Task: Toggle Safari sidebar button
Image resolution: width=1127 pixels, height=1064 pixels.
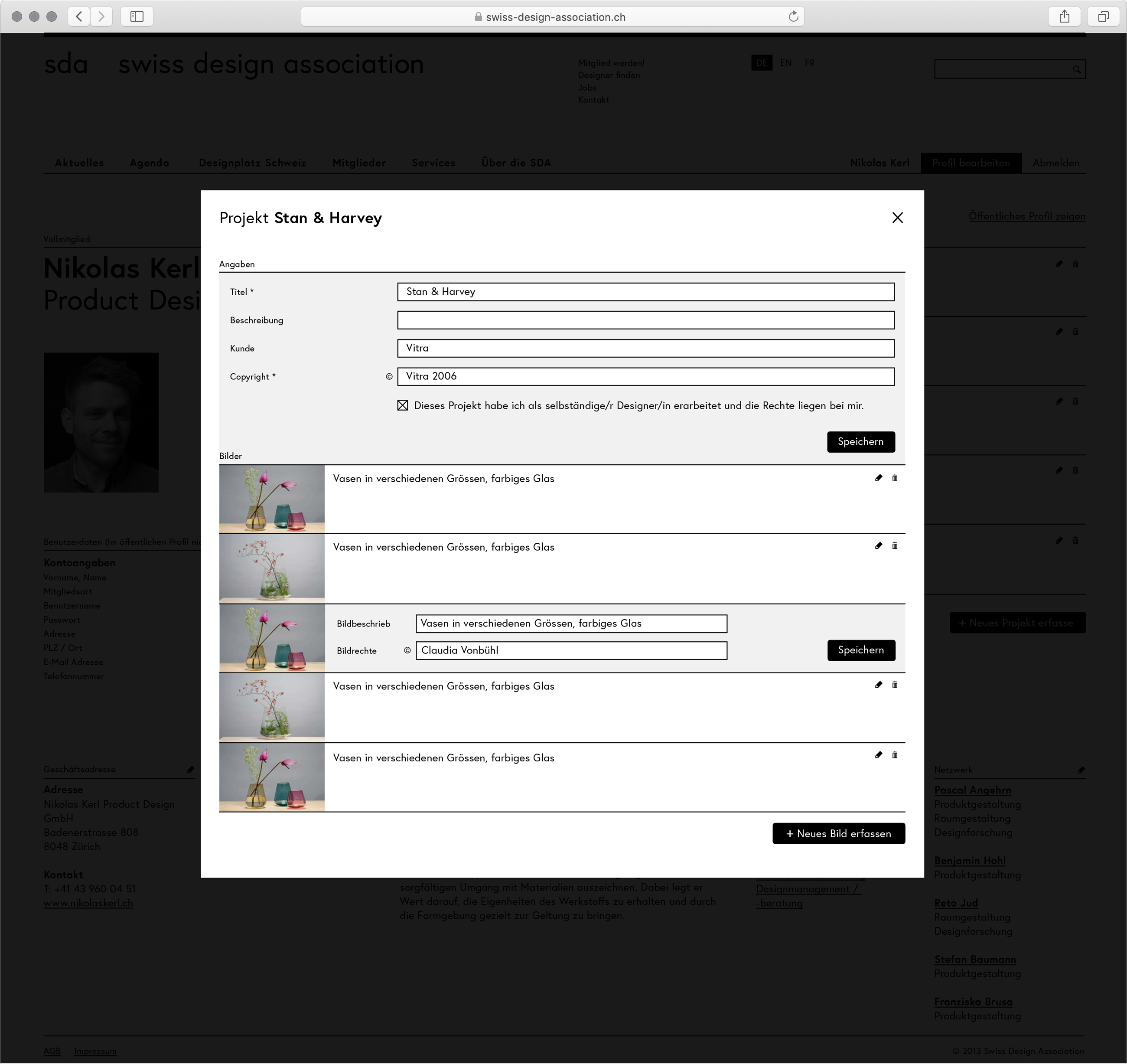Action: click(x=137, y=16)
